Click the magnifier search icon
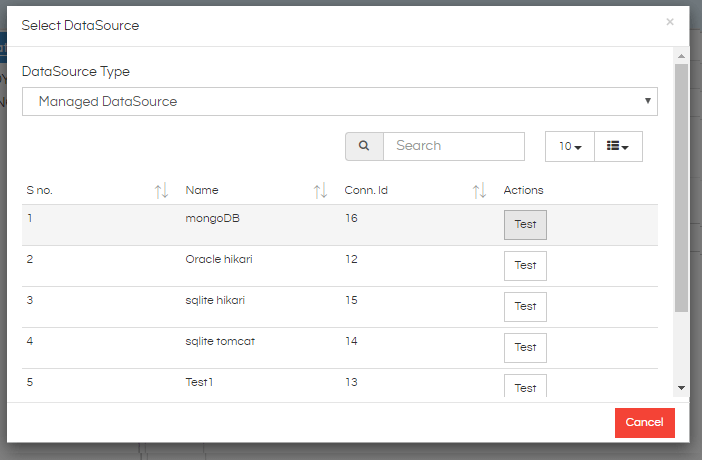The width and height of the screenshot is (702, 460). tap(364, 146)
